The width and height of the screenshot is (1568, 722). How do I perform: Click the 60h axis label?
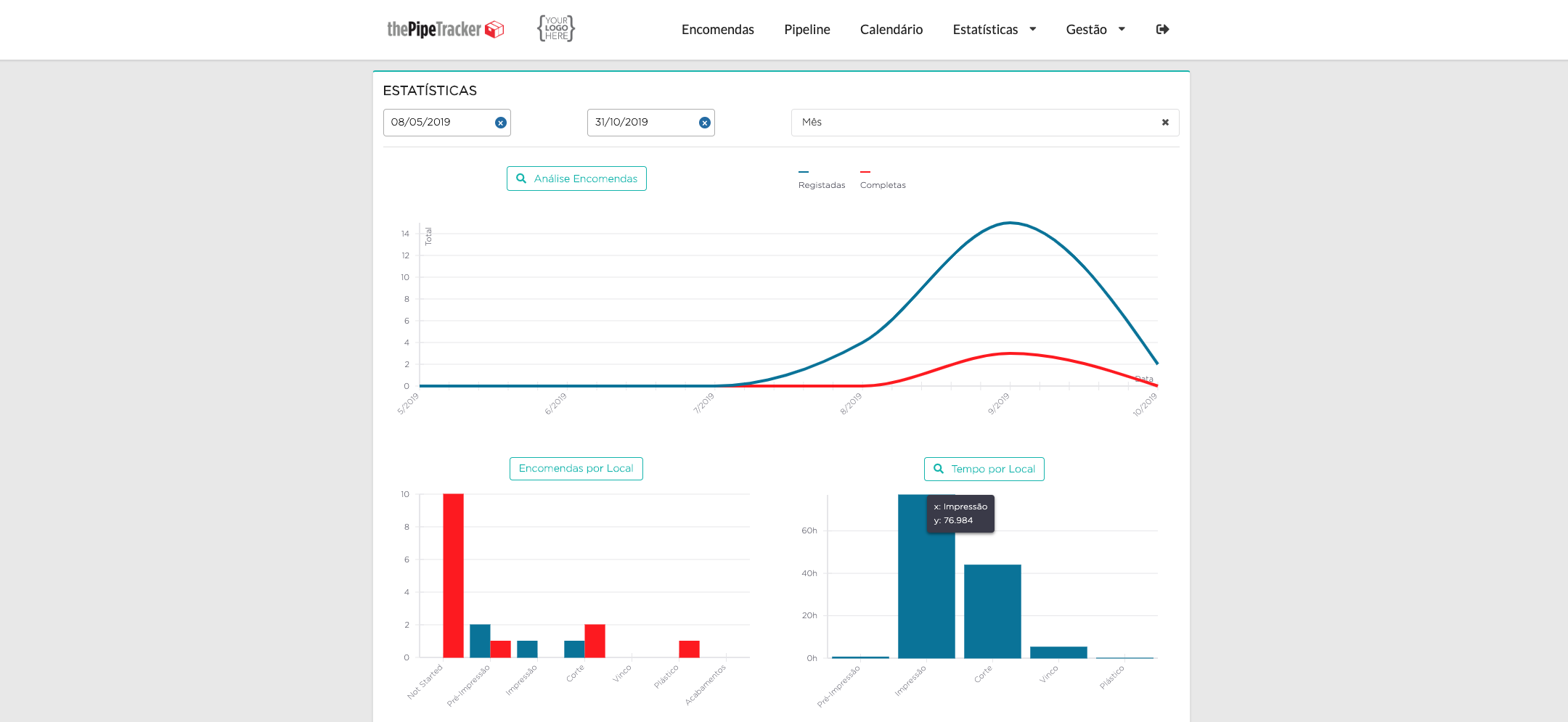809,530
